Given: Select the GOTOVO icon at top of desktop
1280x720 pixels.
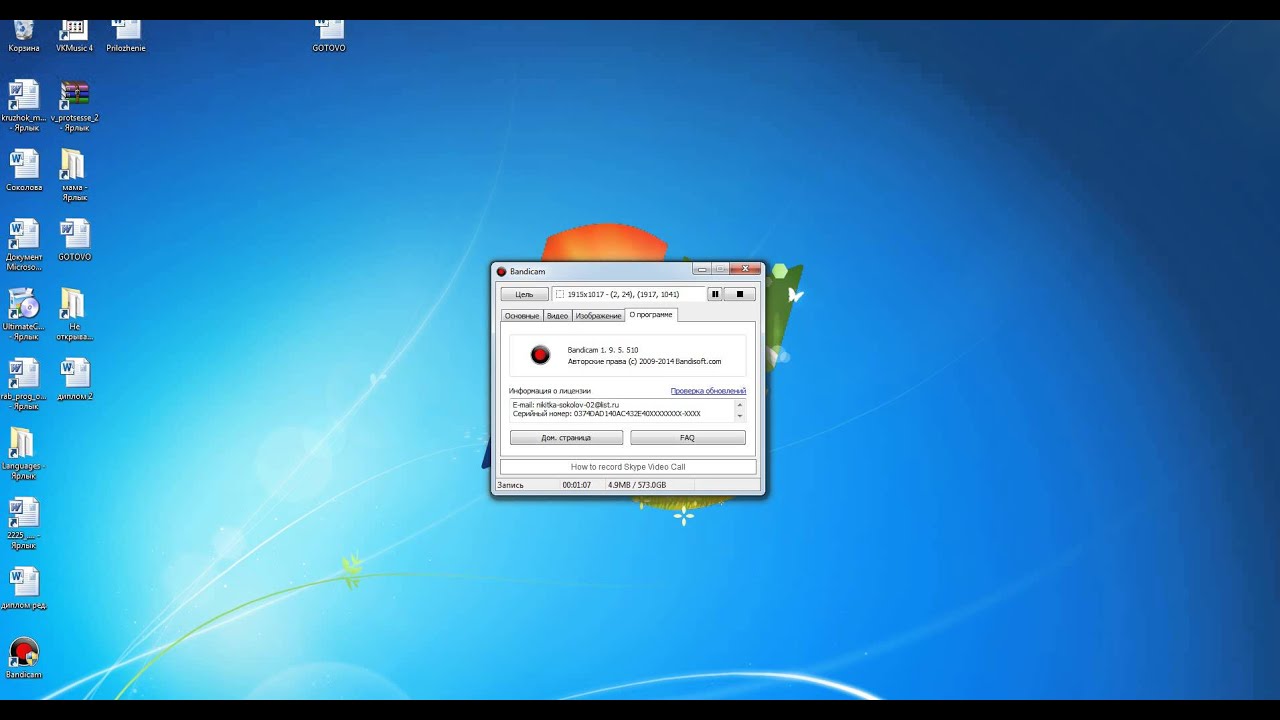Looking at the screenshot, I should point(329,36).
